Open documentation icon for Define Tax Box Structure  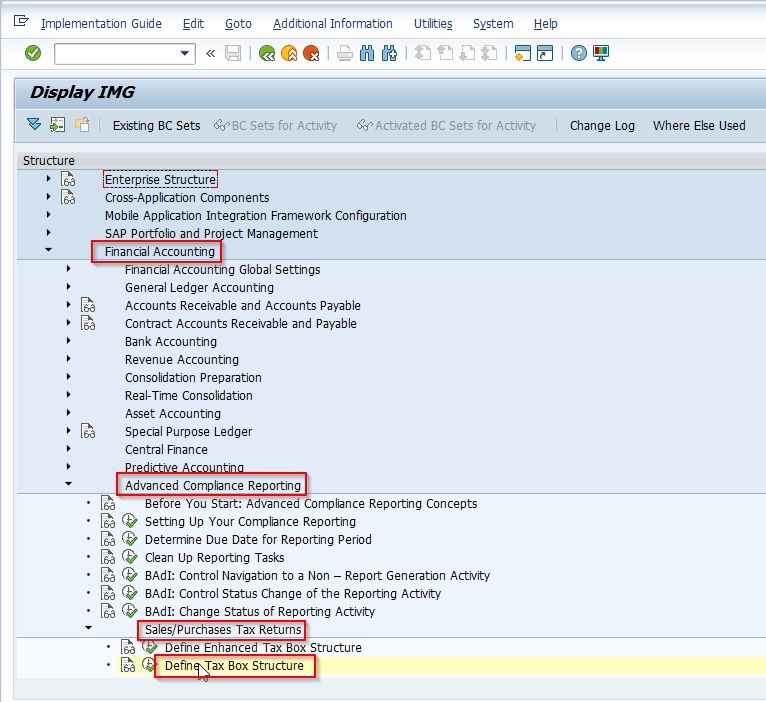pyautogui.click(x=128, y=665)
